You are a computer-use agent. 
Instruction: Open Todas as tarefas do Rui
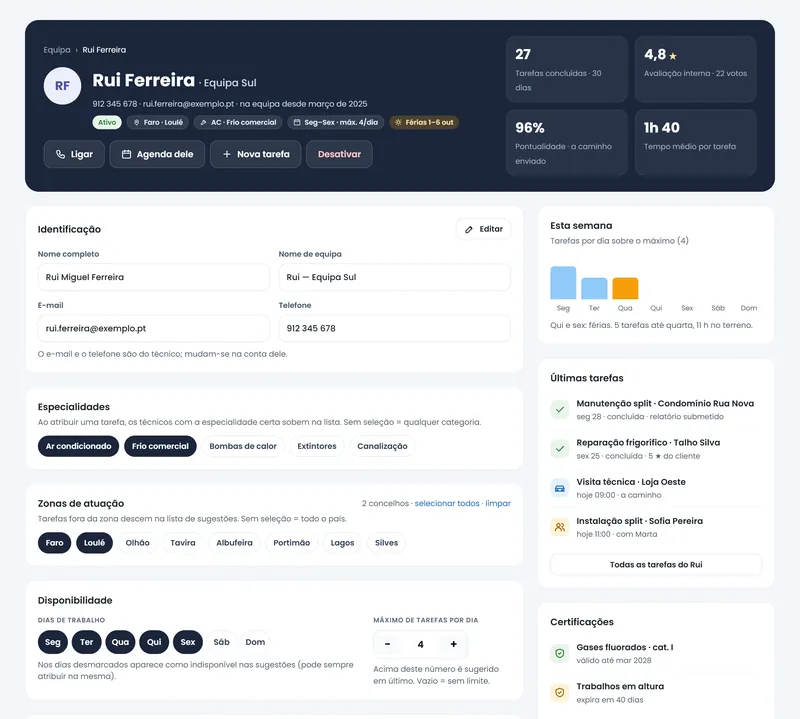point(656,564)
